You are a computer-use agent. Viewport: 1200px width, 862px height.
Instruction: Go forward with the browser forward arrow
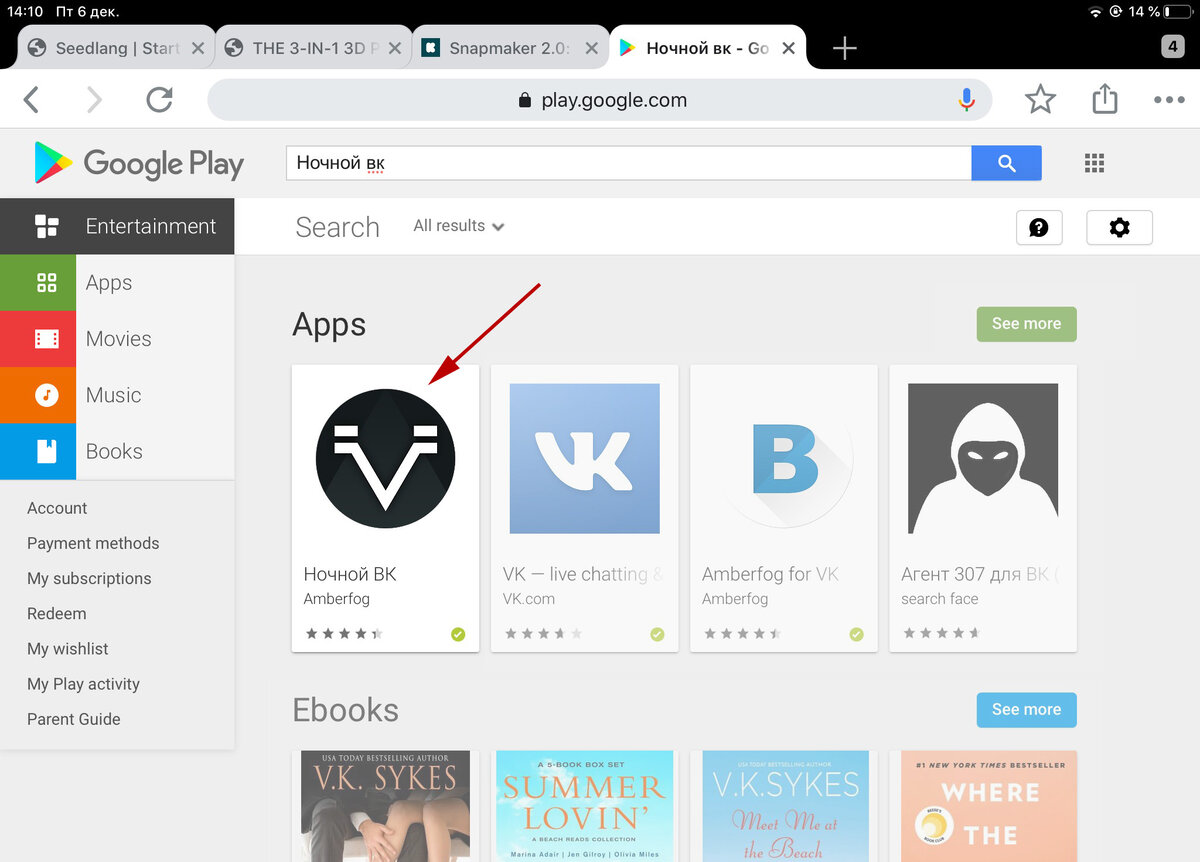point(94,99)
